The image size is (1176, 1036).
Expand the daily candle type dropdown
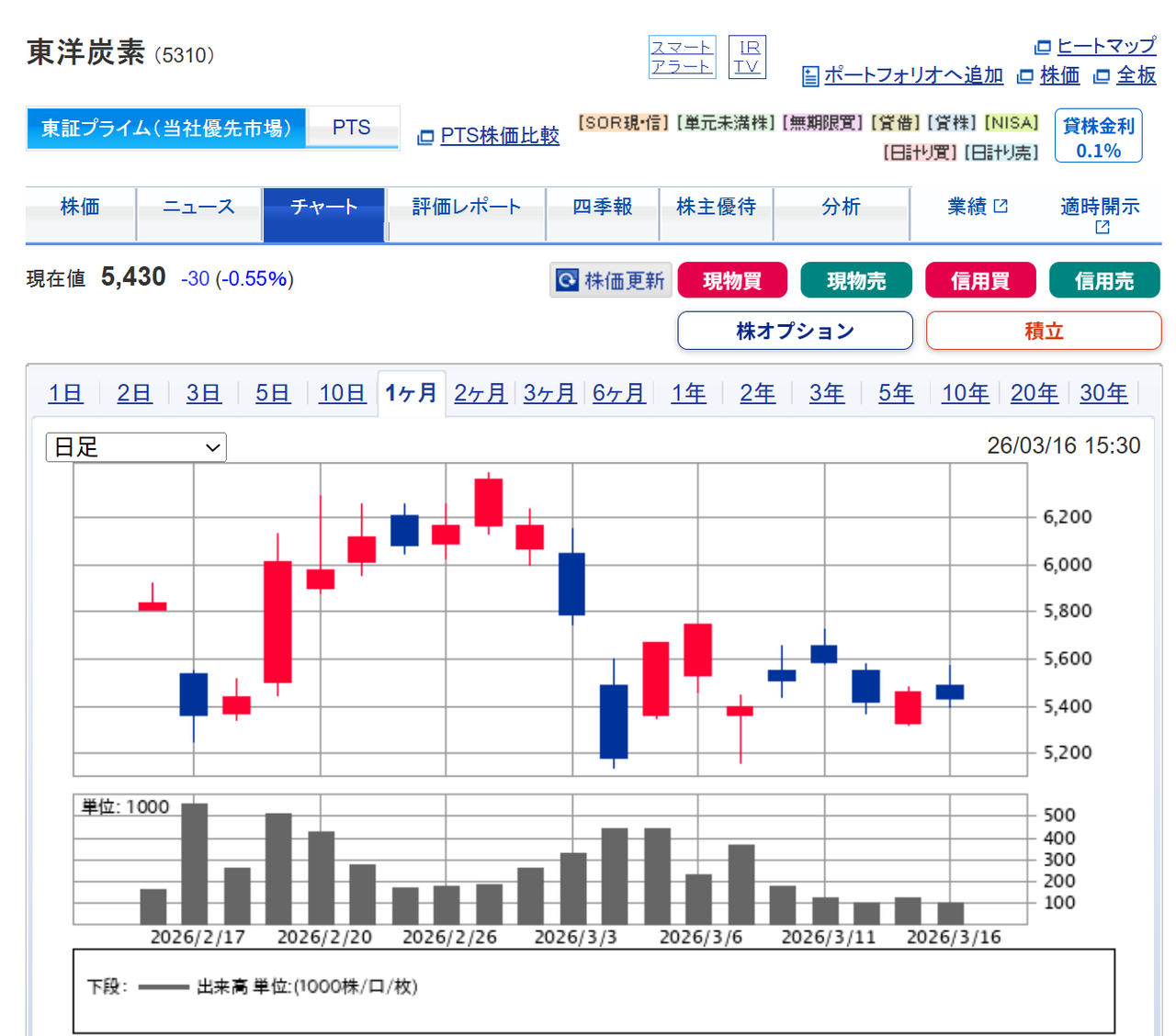point(136,447)
